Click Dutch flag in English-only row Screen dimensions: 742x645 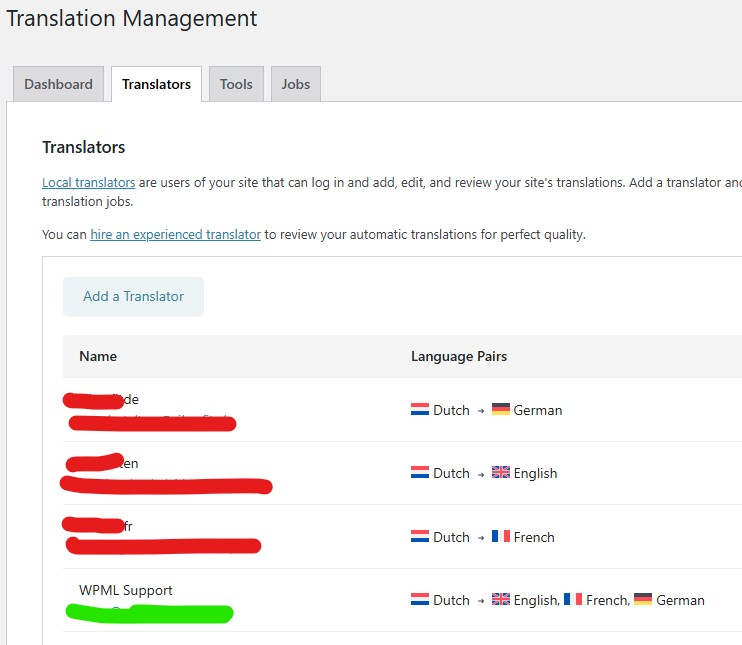tap(420, 472)
